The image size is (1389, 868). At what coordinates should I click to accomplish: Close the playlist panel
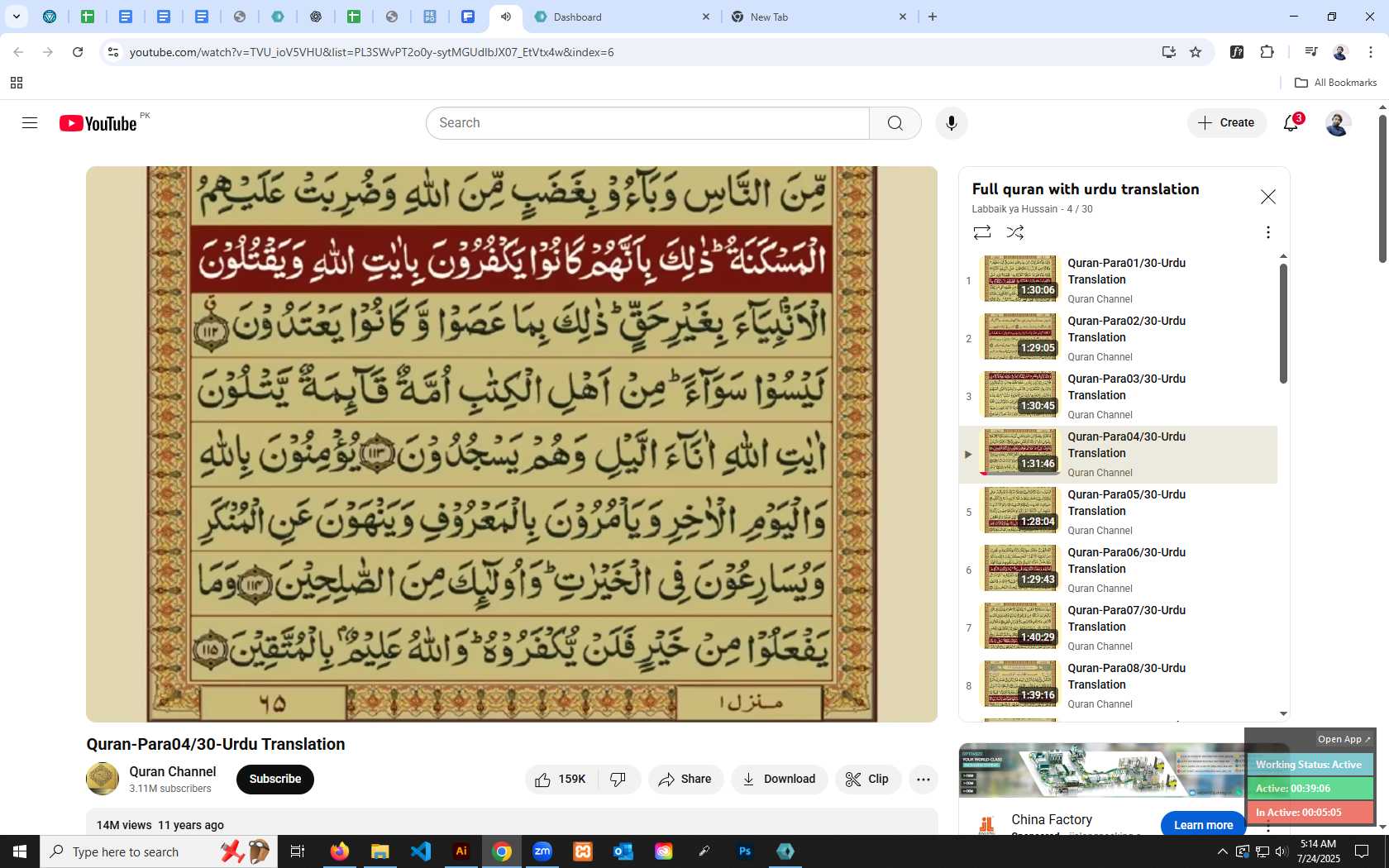pyautogui.click(x=1267, y=197)
